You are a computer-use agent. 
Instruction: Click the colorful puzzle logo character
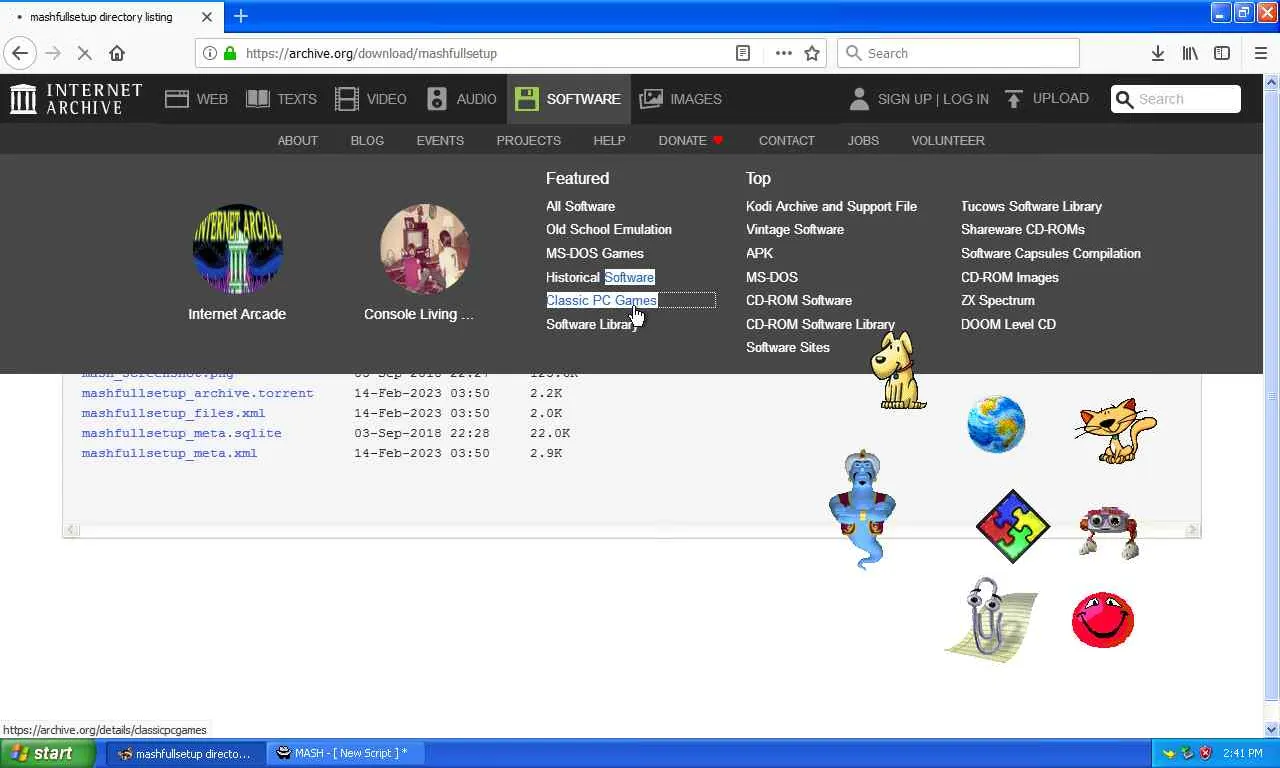1013,526
